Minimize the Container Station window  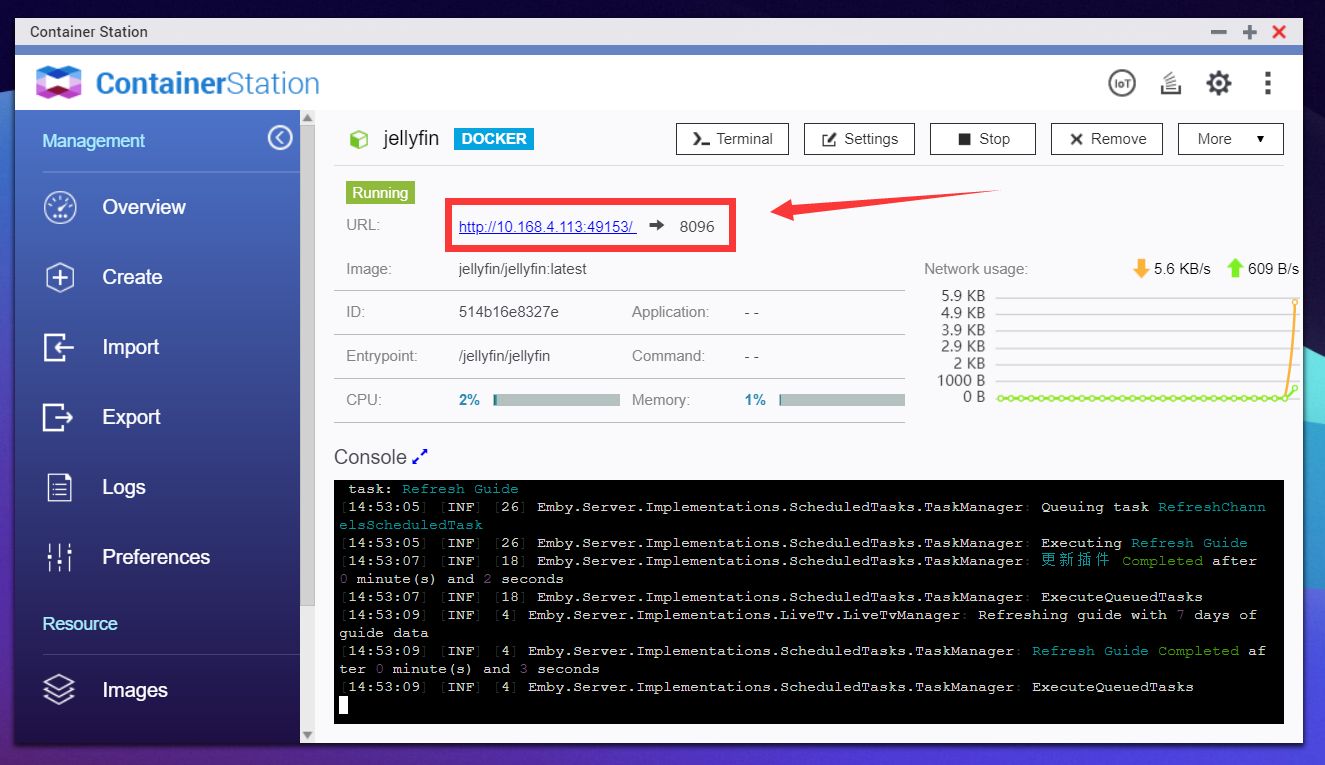point(1218,32)
